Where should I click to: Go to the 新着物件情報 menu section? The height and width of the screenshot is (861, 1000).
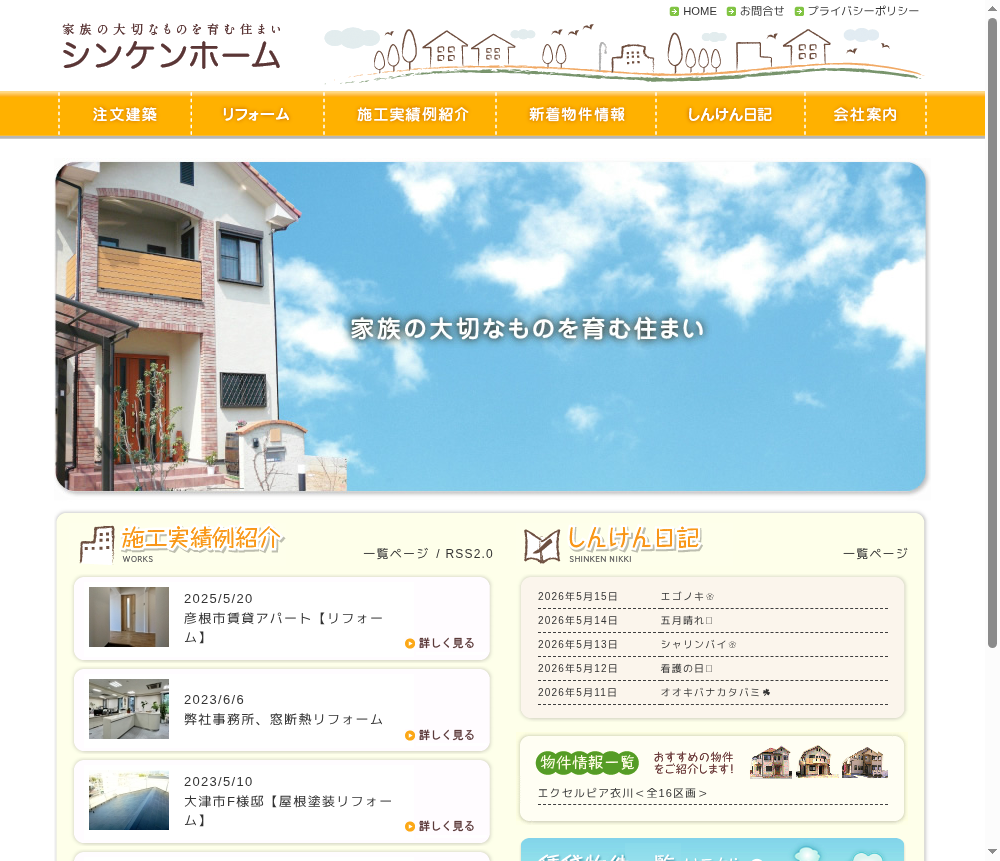click(576, 114)
